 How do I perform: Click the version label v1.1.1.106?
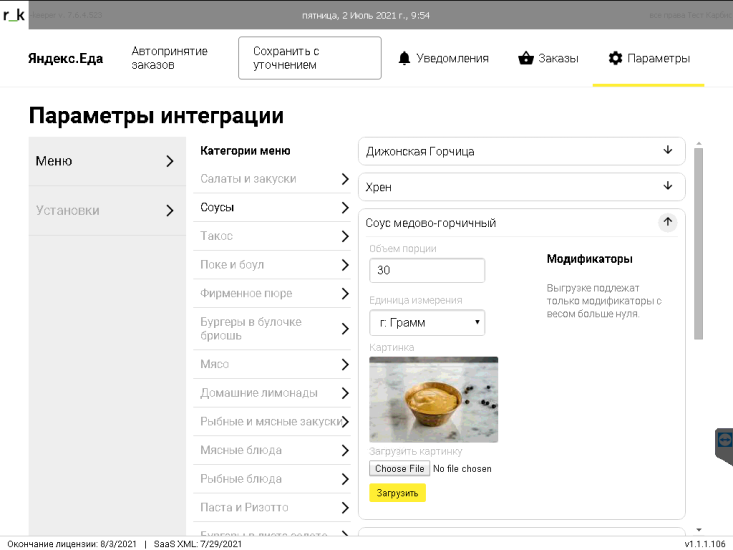click(705, 544)
